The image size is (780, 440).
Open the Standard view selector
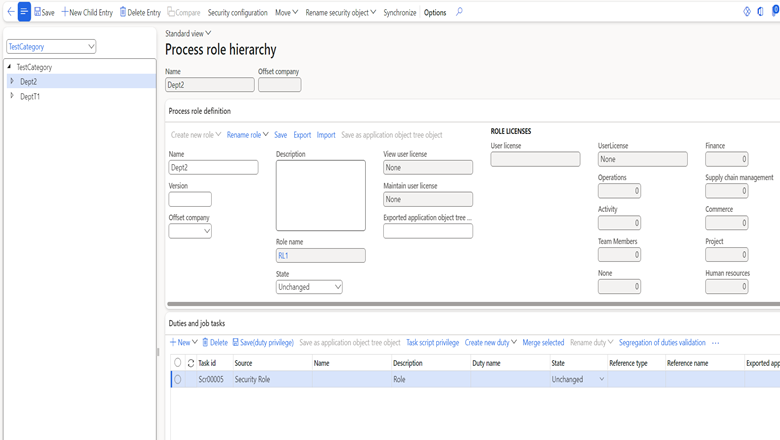coord(188,33)
